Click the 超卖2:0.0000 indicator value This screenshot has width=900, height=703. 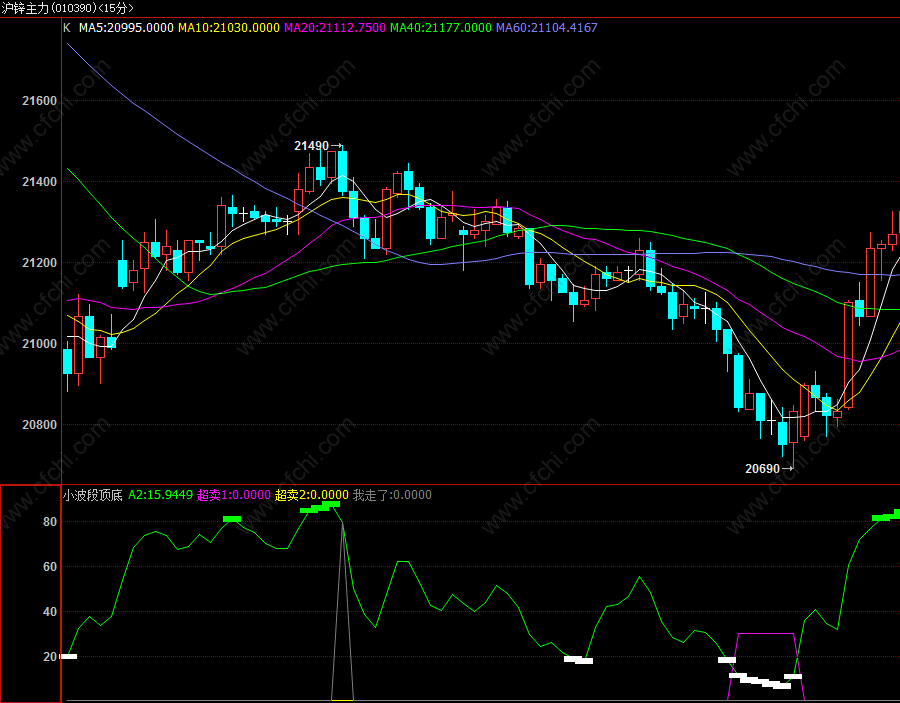(312, 495)
